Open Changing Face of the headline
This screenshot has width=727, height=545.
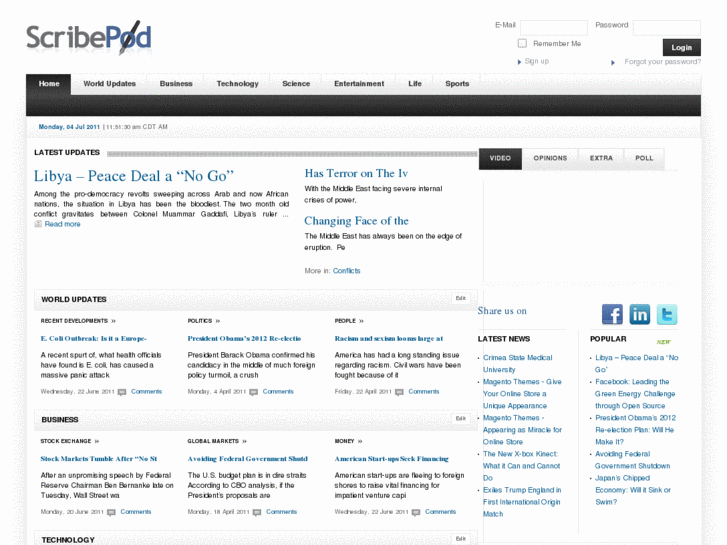click(356, 221)
